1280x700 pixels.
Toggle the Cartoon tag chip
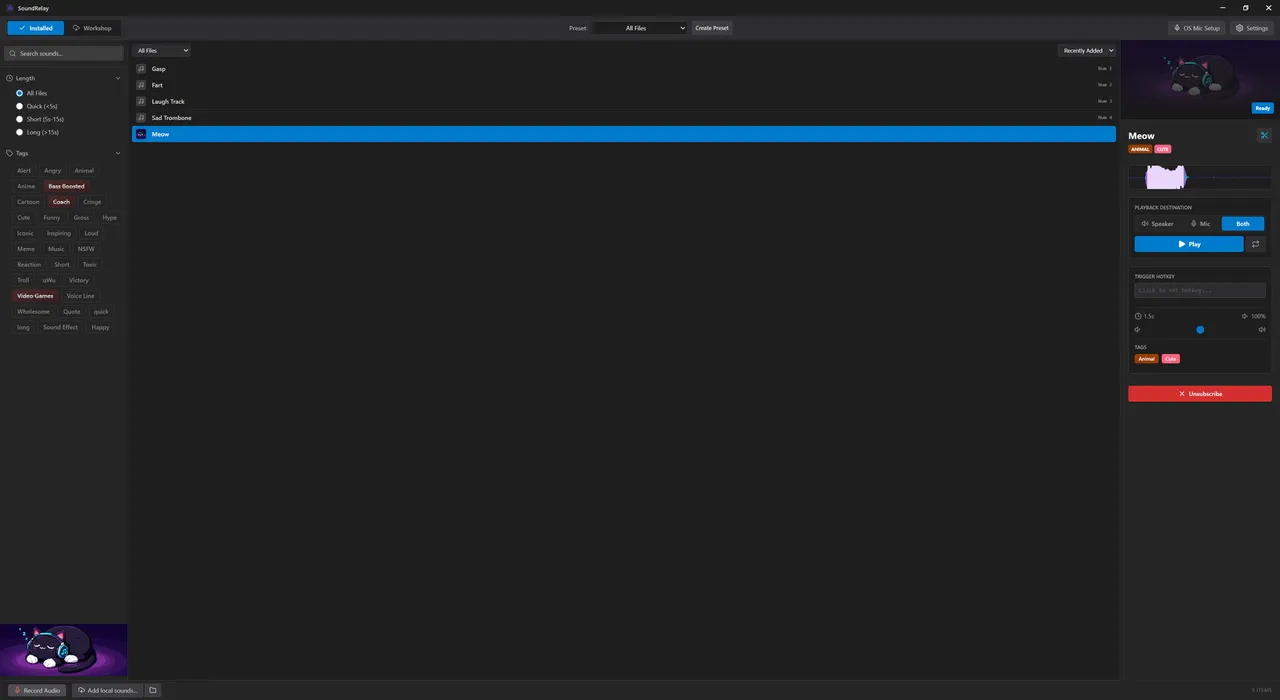(x=28, y=202)
